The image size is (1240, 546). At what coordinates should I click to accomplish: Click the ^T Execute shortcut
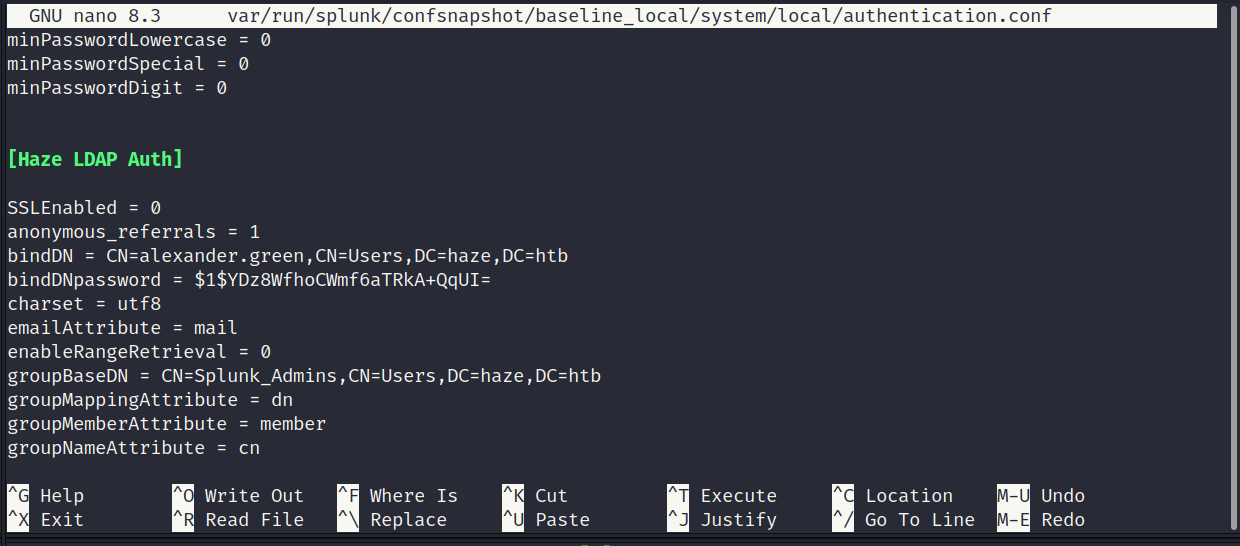click(722, 496)
